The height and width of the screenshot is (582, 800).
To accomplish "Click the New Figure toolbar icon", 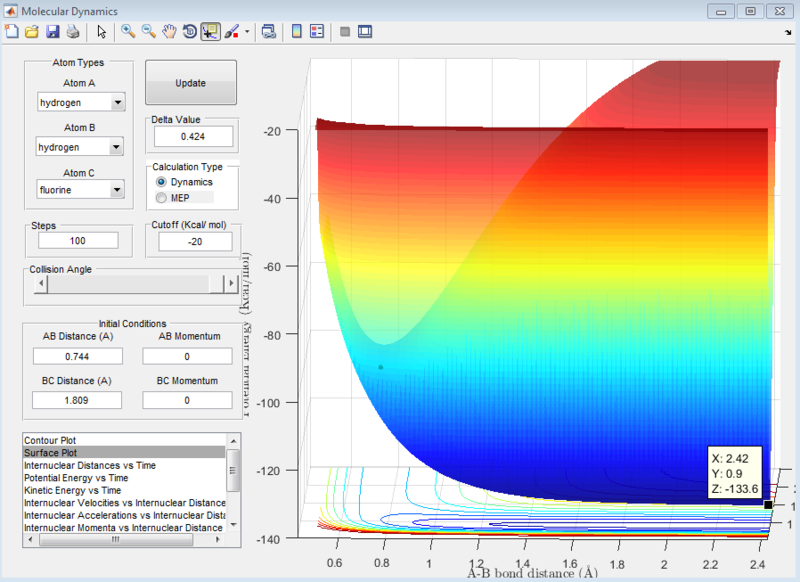I will pyautogui.click(x=12, y=32).
